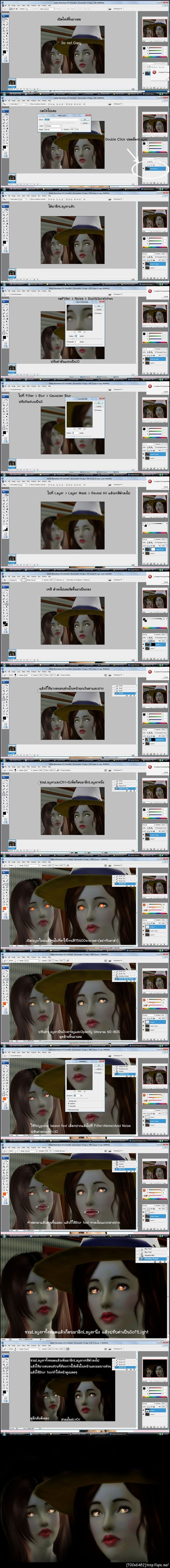Click OK in the New Layer dialog

(86, 119)
